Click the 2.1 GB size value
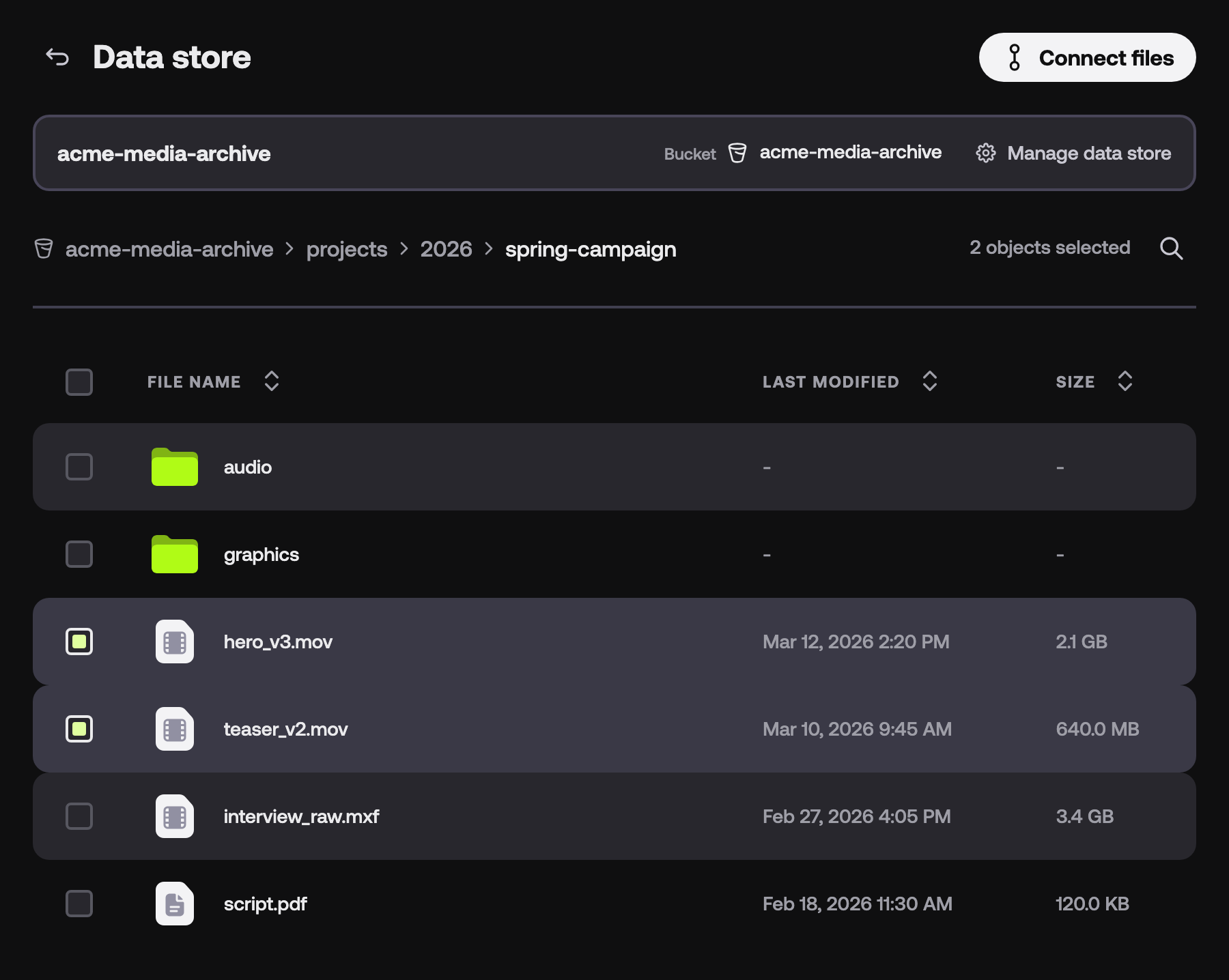 pyautogui.click(x=1082, y=642)
